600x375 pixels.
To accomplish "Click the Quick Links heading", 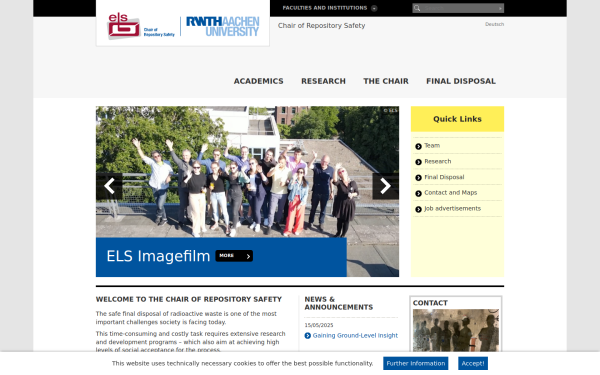I will (457, 119).
